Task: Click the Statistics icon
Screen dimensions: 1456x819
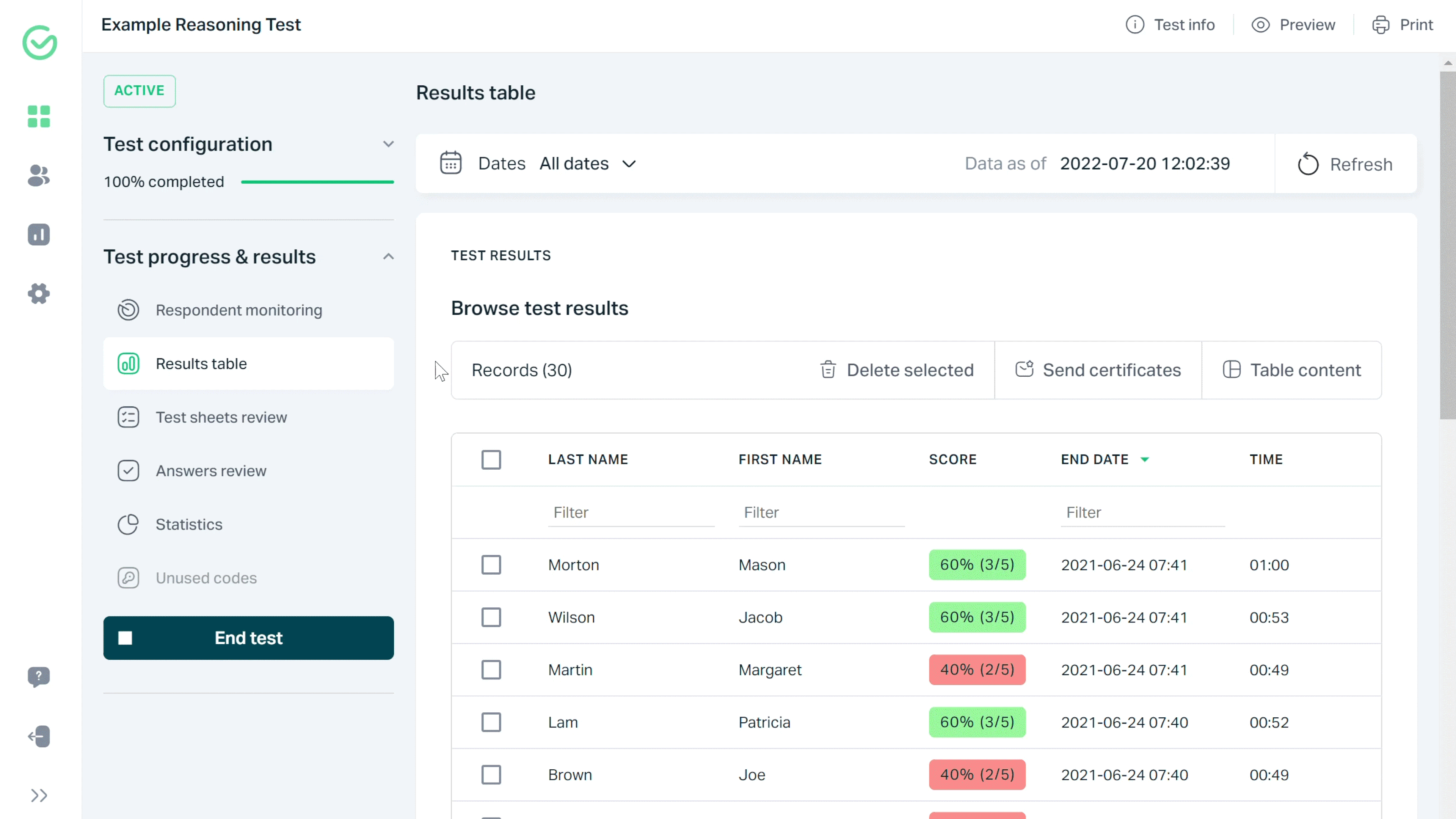Action: click(x=128, y=524)
